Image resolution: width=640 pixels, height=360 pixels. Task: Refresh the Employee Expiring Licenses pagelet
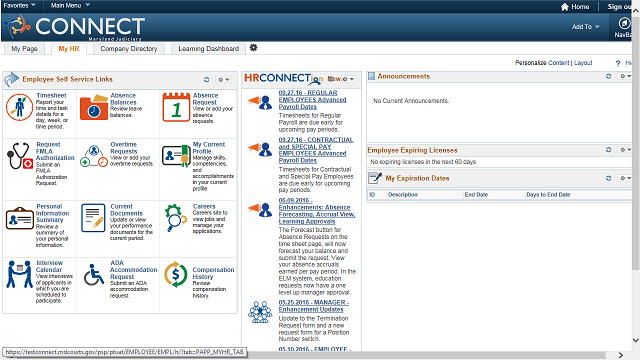tap(609, 150)
